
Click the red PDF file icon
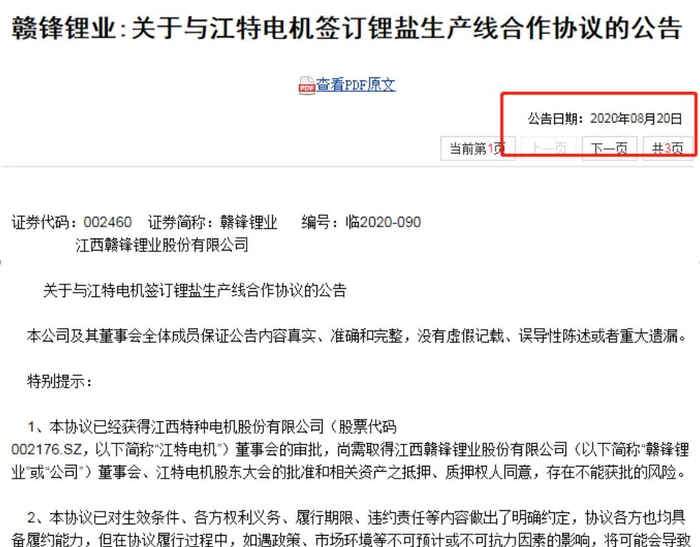coord(307,86)
